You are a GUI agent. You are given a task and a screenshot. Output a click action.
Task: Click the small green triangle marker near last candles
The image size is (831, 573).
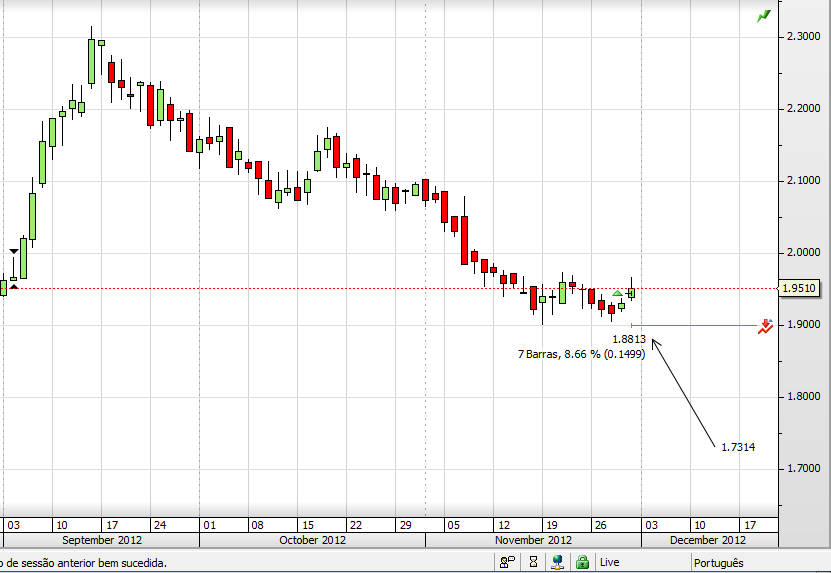tap(617, 293)
